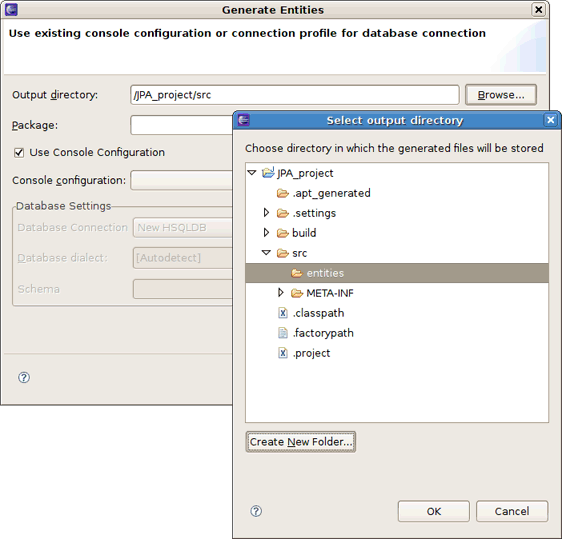Viewport: 562px width, 539px height.
Task: Click the Browse... button
Action: 501,95
